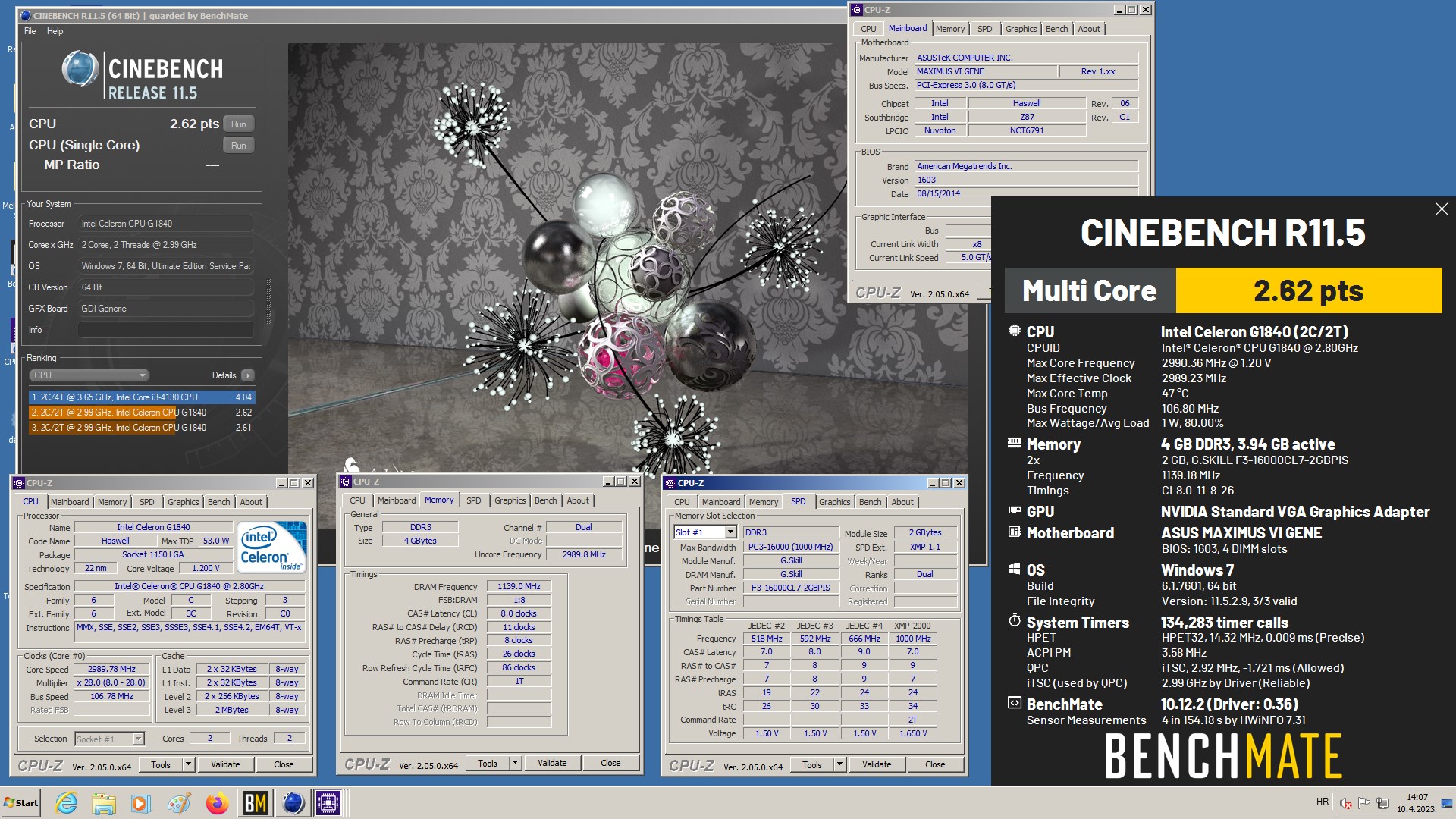Click the BenchMate Memory section icon
The height and width of the screenshot is (819, 1456).
tap(1014, 443)
